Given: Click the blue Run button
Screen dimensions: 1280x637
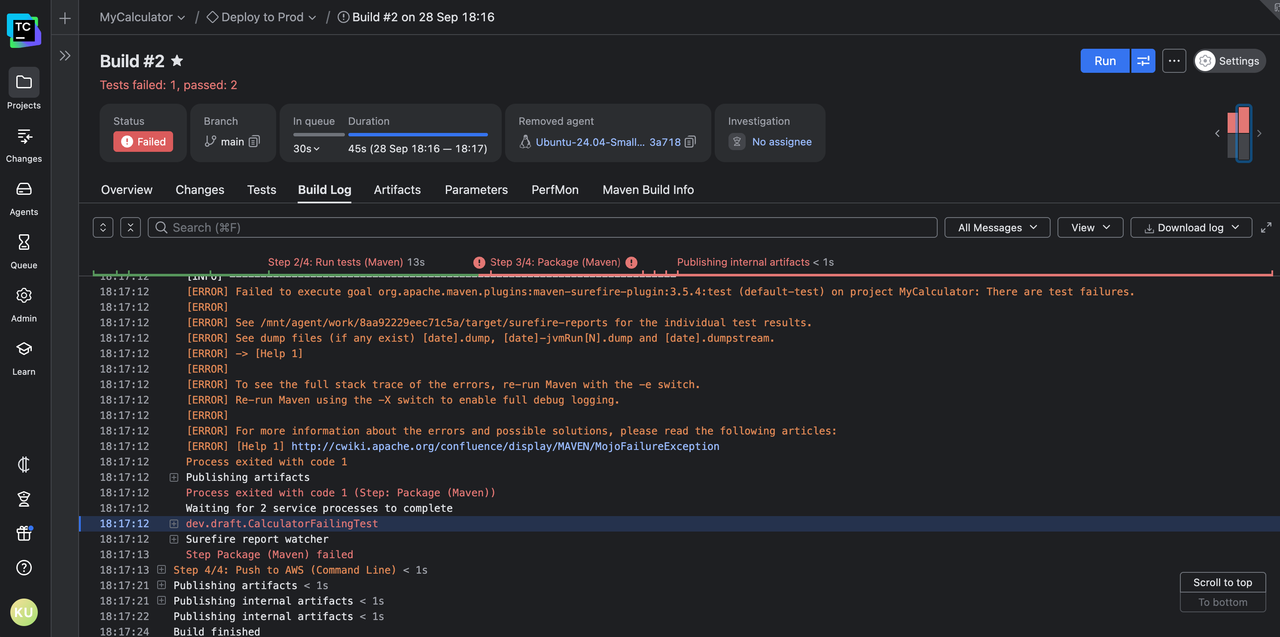Looking at the screenshot, I should [x=1104, y=61].
